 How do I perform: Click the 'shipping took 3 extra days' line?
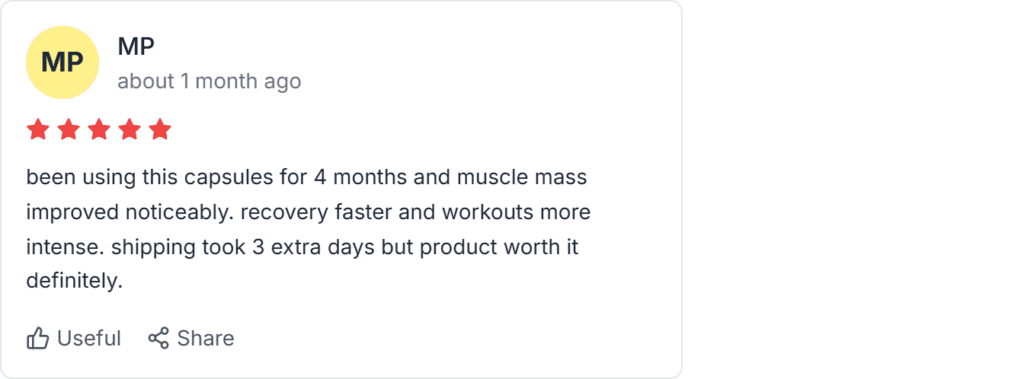[x=302, y=248]
